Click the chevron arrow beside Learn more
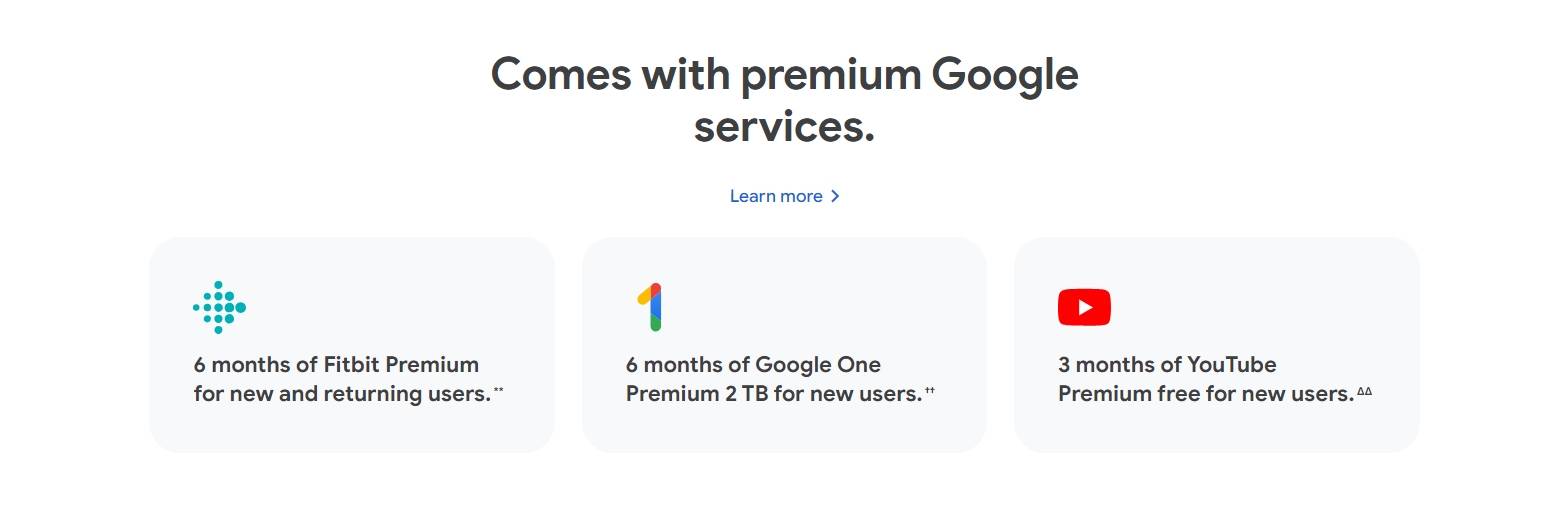This screenshot has height=532, width=1560. tap(835, 196)
